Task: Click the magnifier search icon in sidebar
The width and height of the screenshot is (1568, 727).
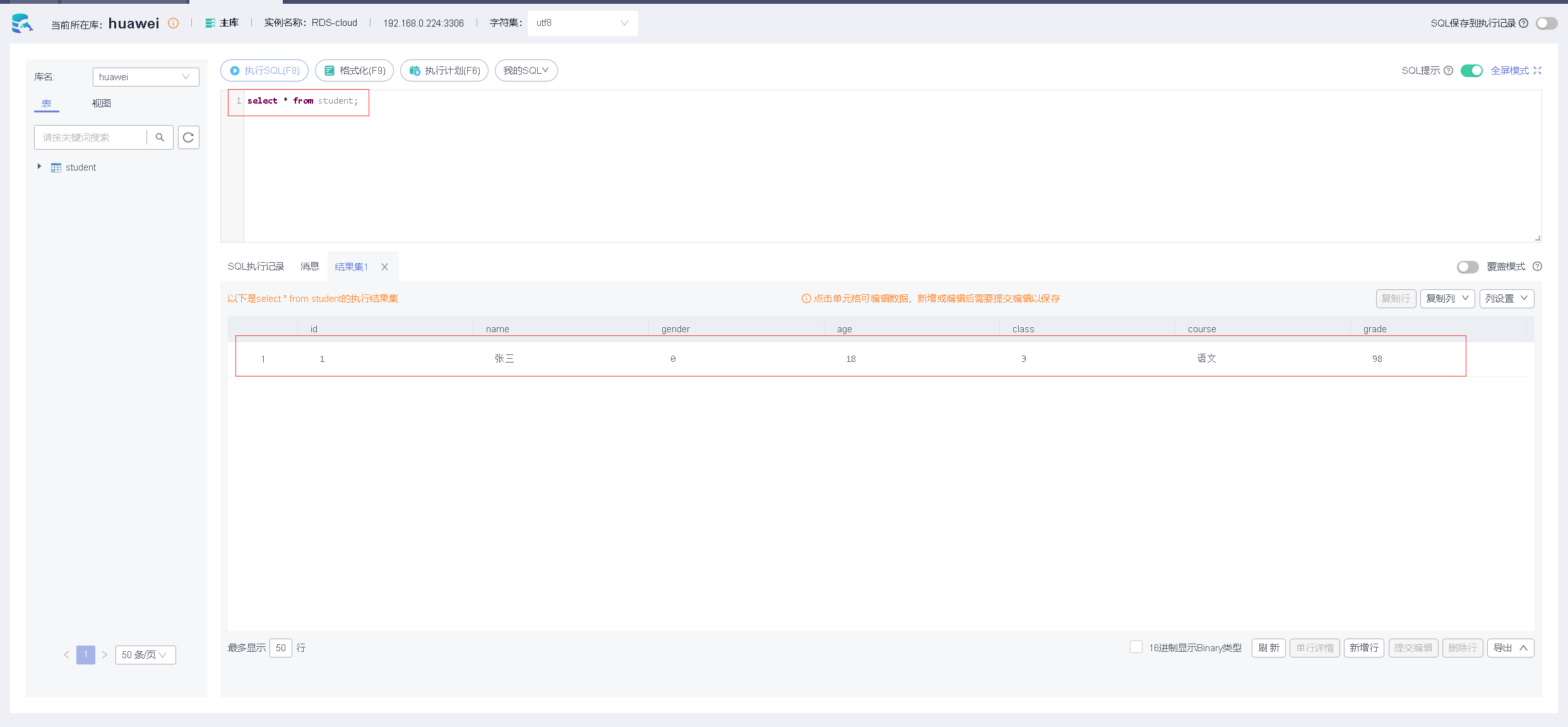Action: (160, 138)
